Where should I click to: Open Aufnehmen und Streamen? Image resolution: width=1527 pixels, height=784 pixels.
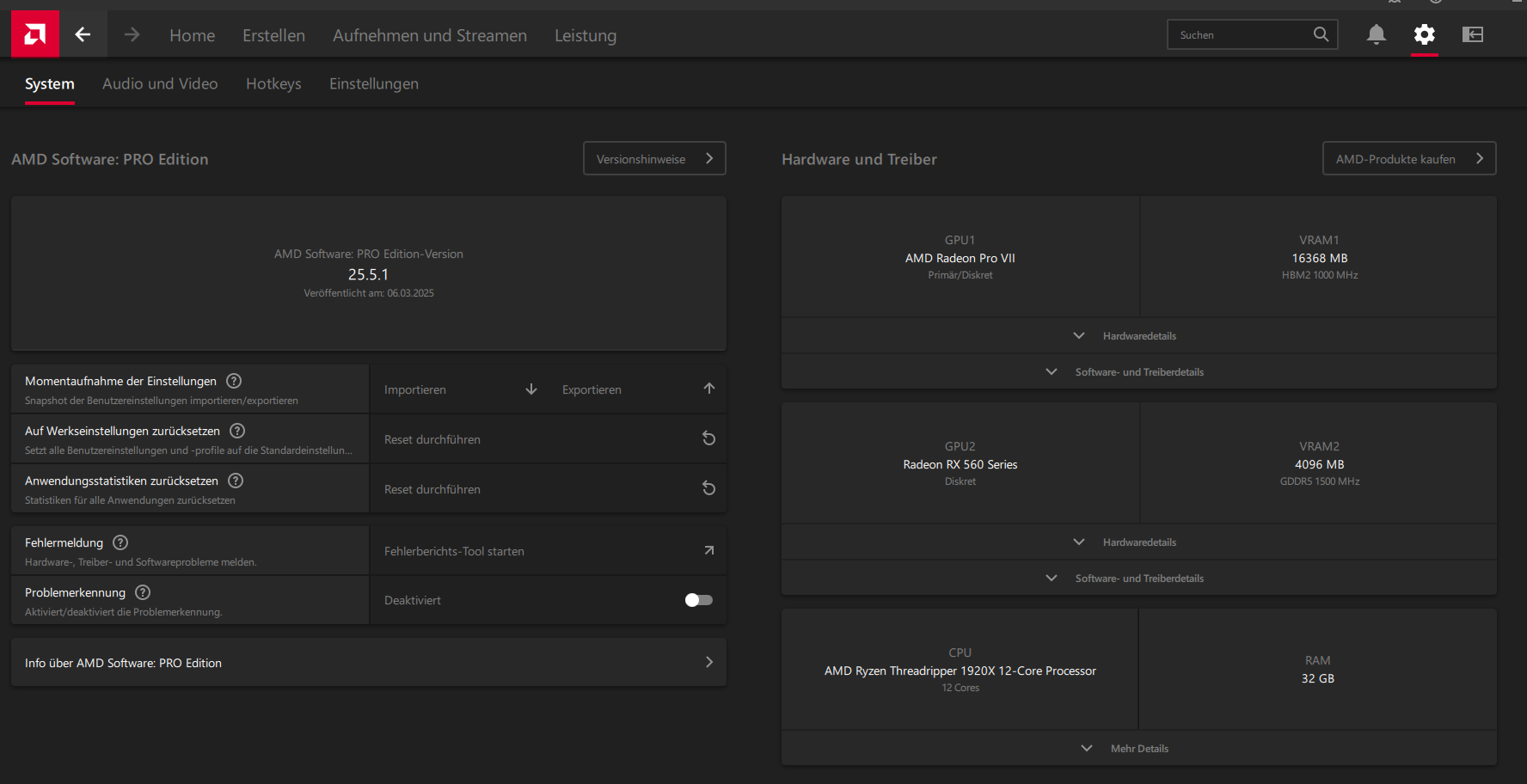click(430, 35)
